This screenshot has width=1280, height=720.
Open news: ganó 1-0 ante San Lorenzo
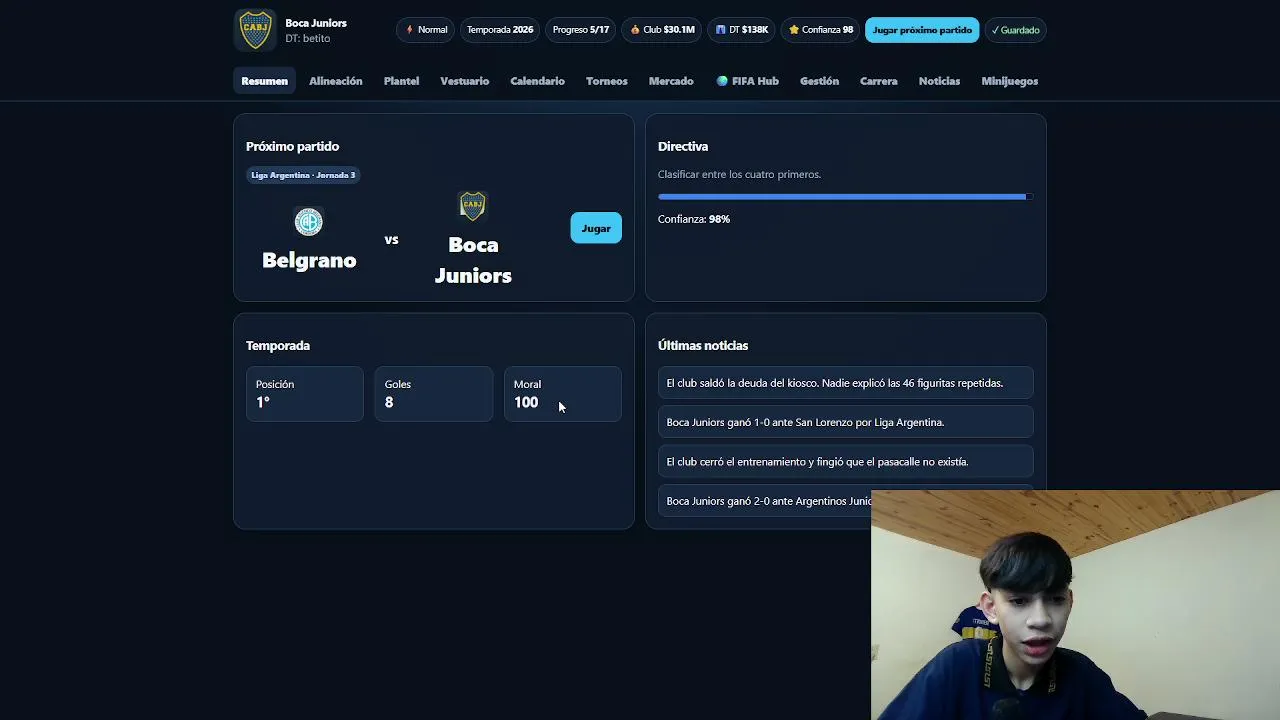pos(845,422)
